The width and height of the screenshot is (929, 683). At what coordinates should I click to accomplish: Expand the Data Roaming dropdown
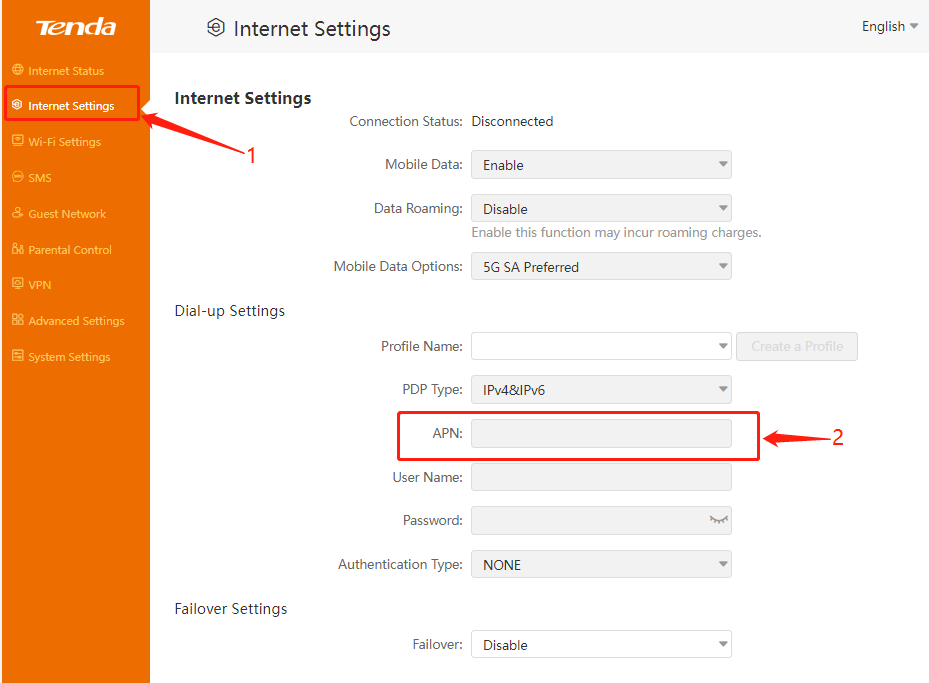pos(601,209)
